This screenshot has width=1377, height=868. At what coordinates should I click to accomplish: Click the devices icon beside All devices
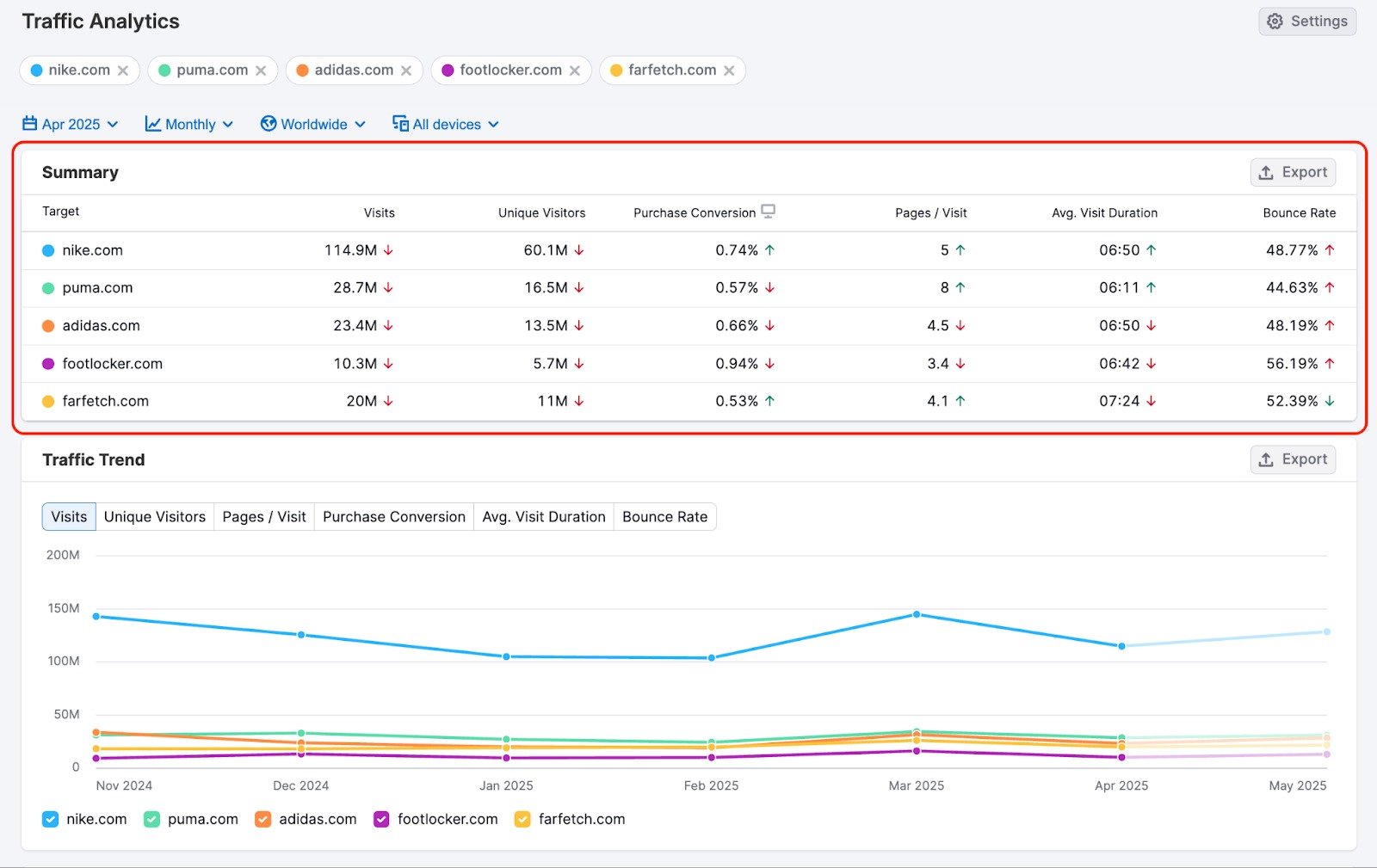coord(399,124)
